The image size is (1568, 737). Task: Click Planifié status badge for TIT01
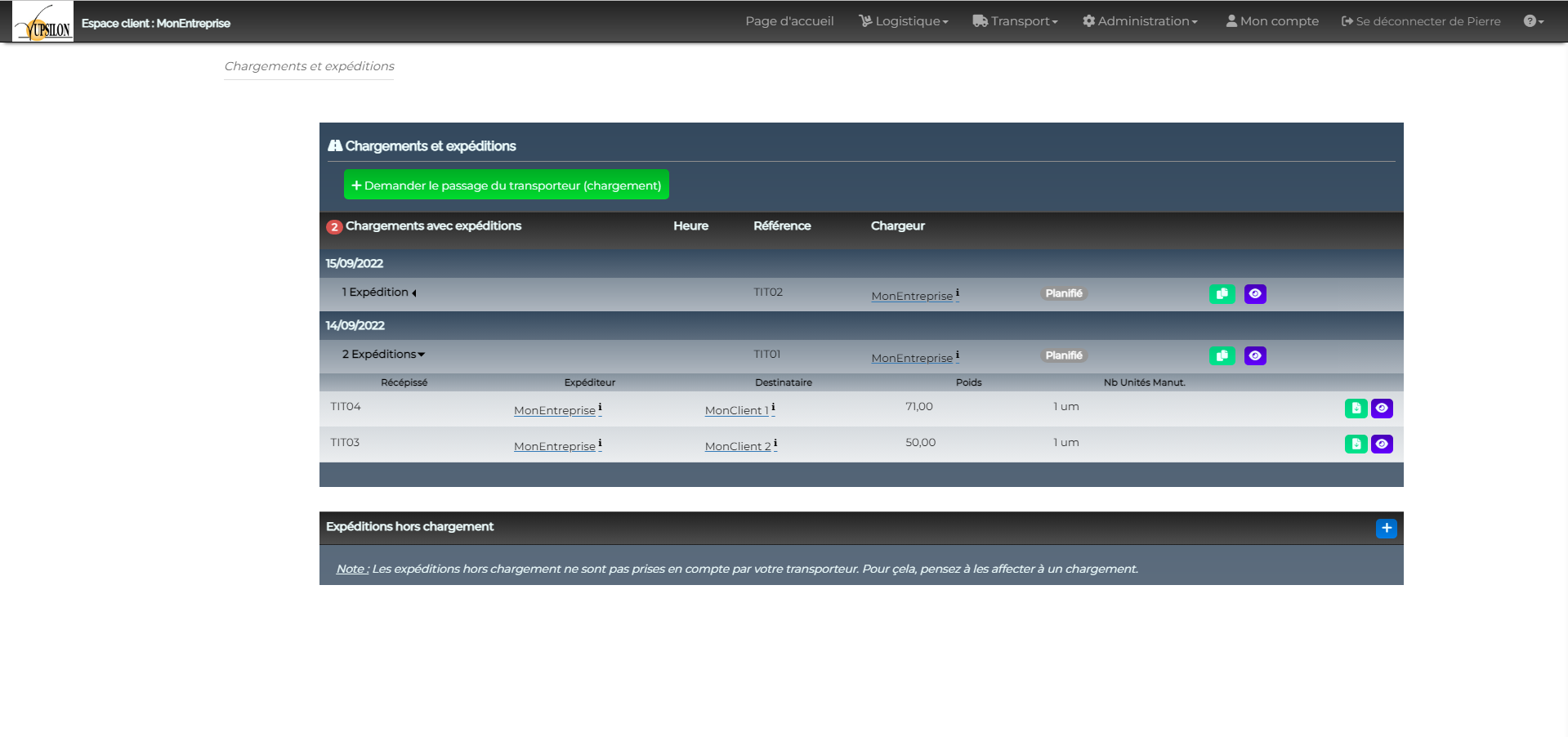1064,355
